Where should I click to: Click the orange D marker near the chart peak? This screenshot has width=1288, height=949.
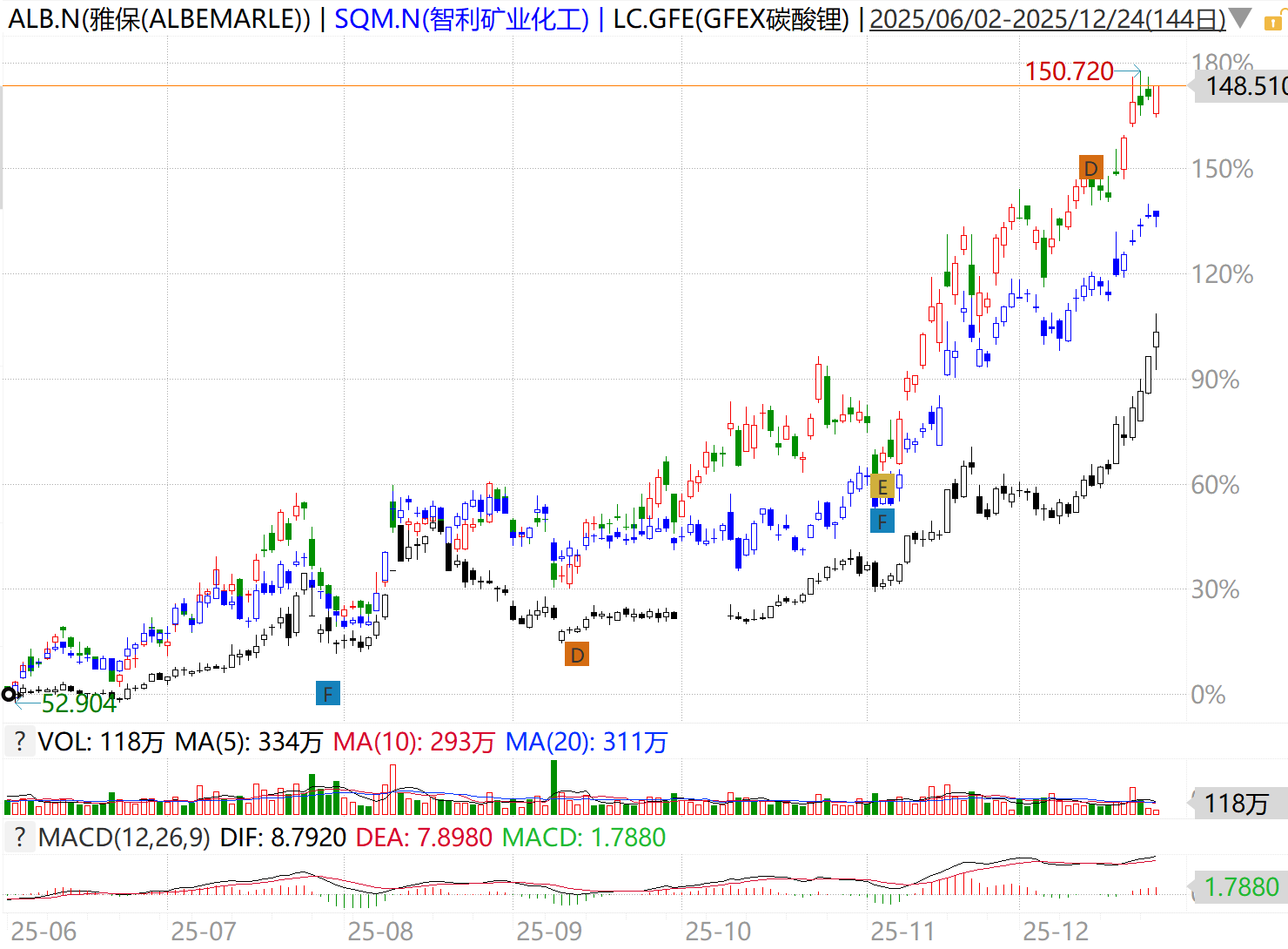pos(1090,168)
